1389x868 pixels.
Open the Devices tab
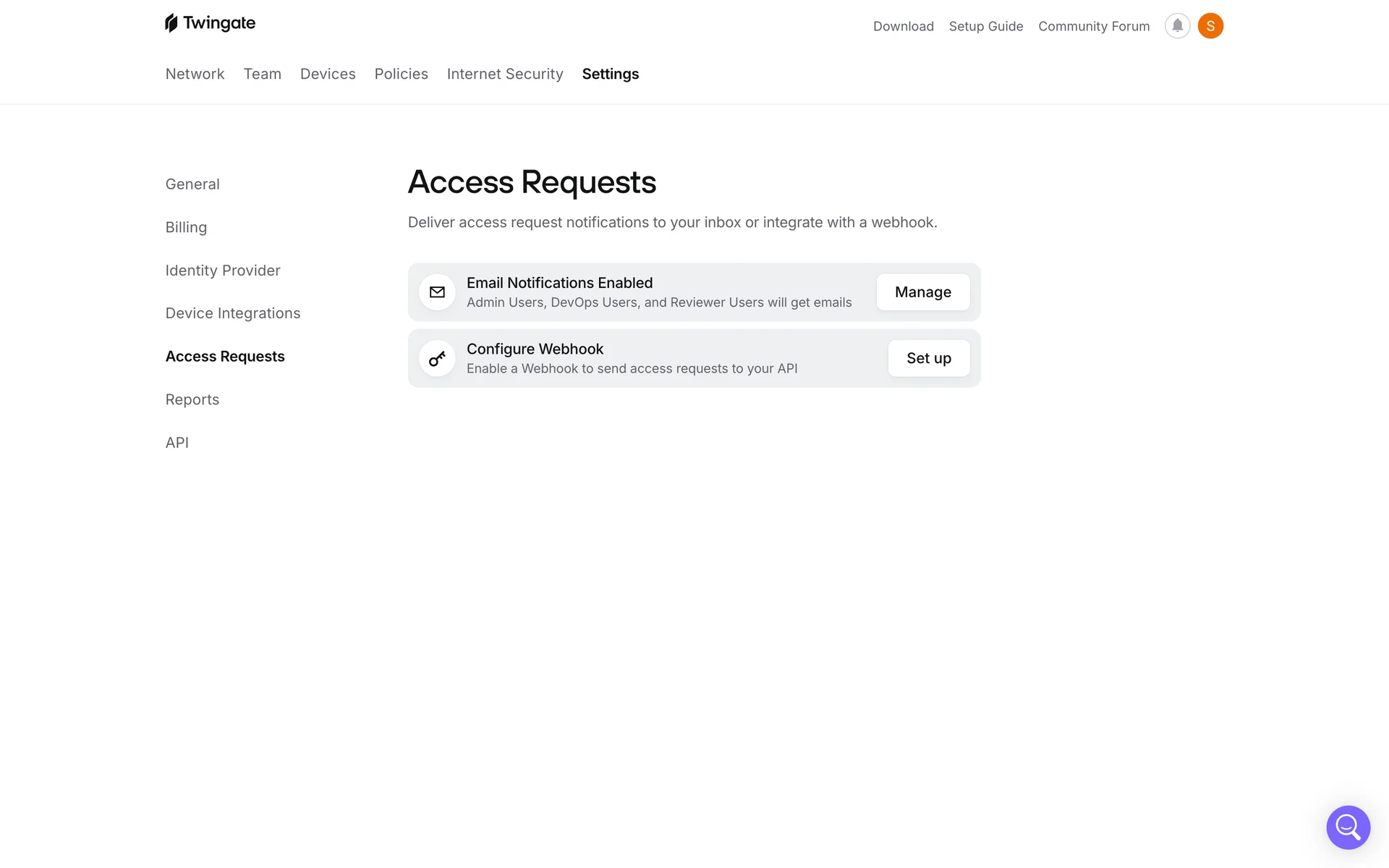tap(328, 74)
